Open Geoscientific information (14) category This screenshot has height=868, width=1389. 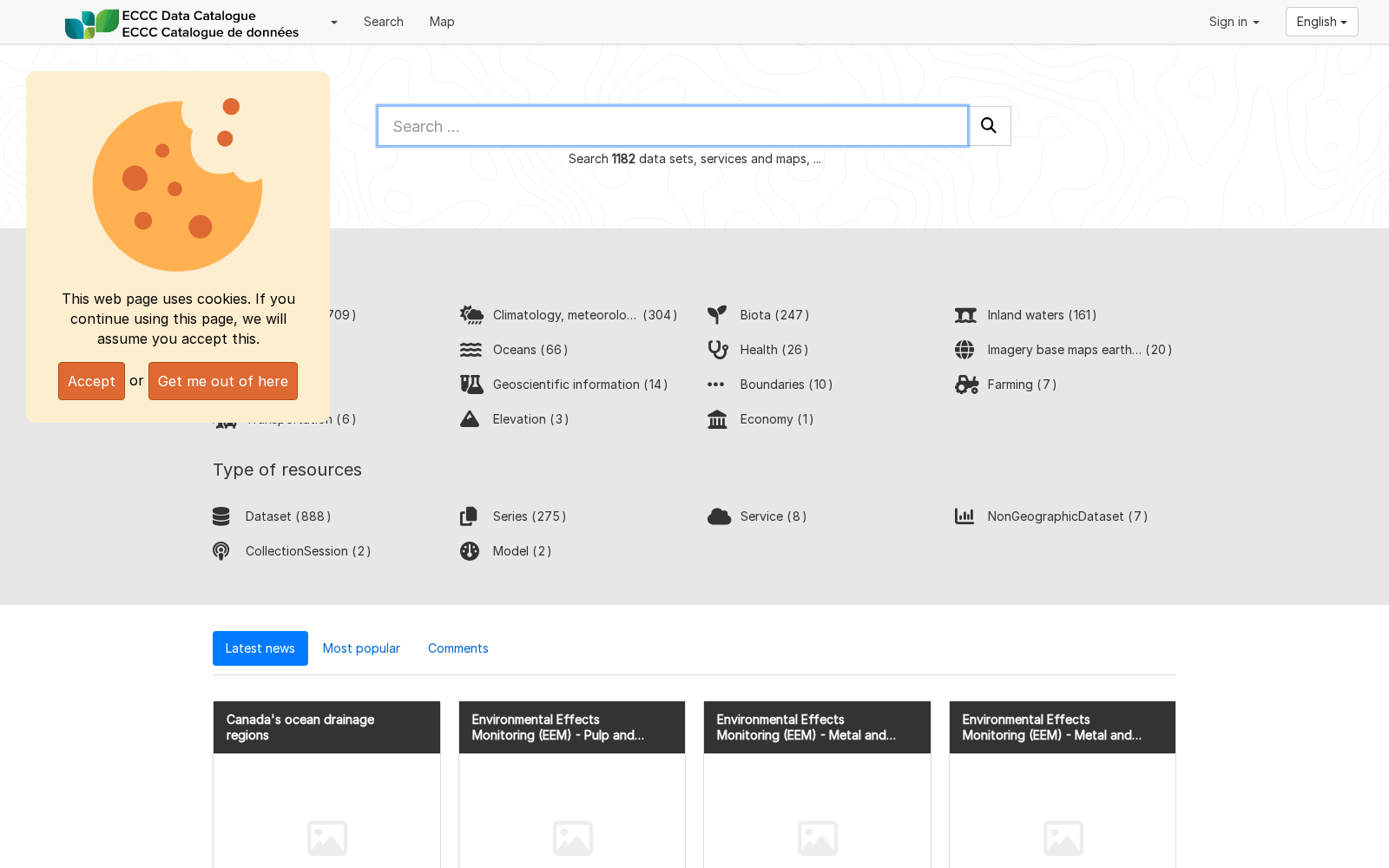point(580,385)
